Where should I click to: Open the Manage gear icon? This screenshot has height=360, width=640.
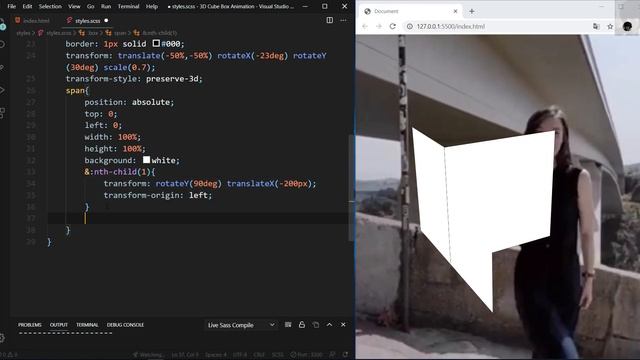(x=2, y=338)
